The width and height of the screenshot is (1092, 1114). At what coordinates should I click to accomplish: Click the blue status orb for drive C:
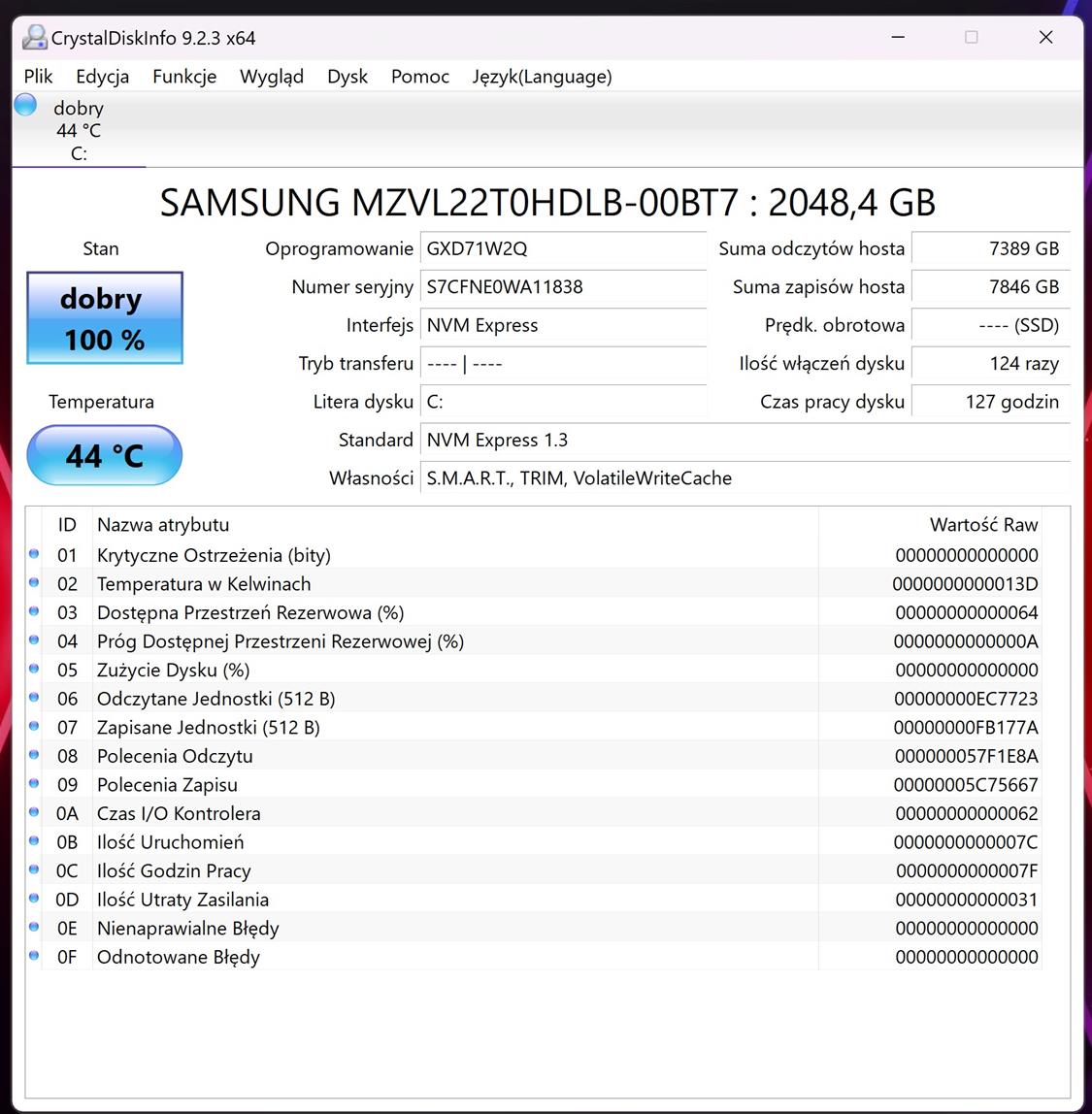pyautogui.click(x=26, y=105)
